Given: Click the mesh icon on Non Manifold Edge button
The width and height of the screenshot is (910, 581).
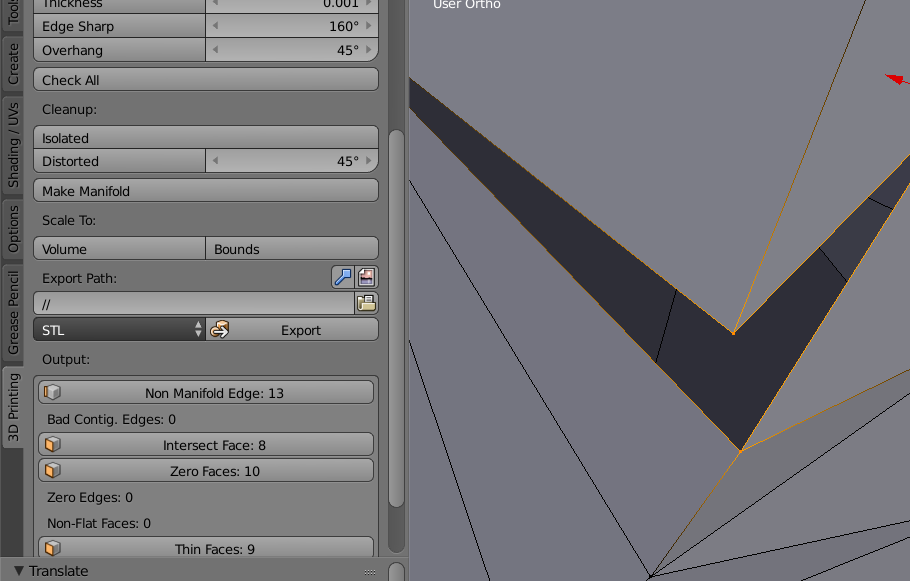Looking at the screenshot, I should pos(53,392).
